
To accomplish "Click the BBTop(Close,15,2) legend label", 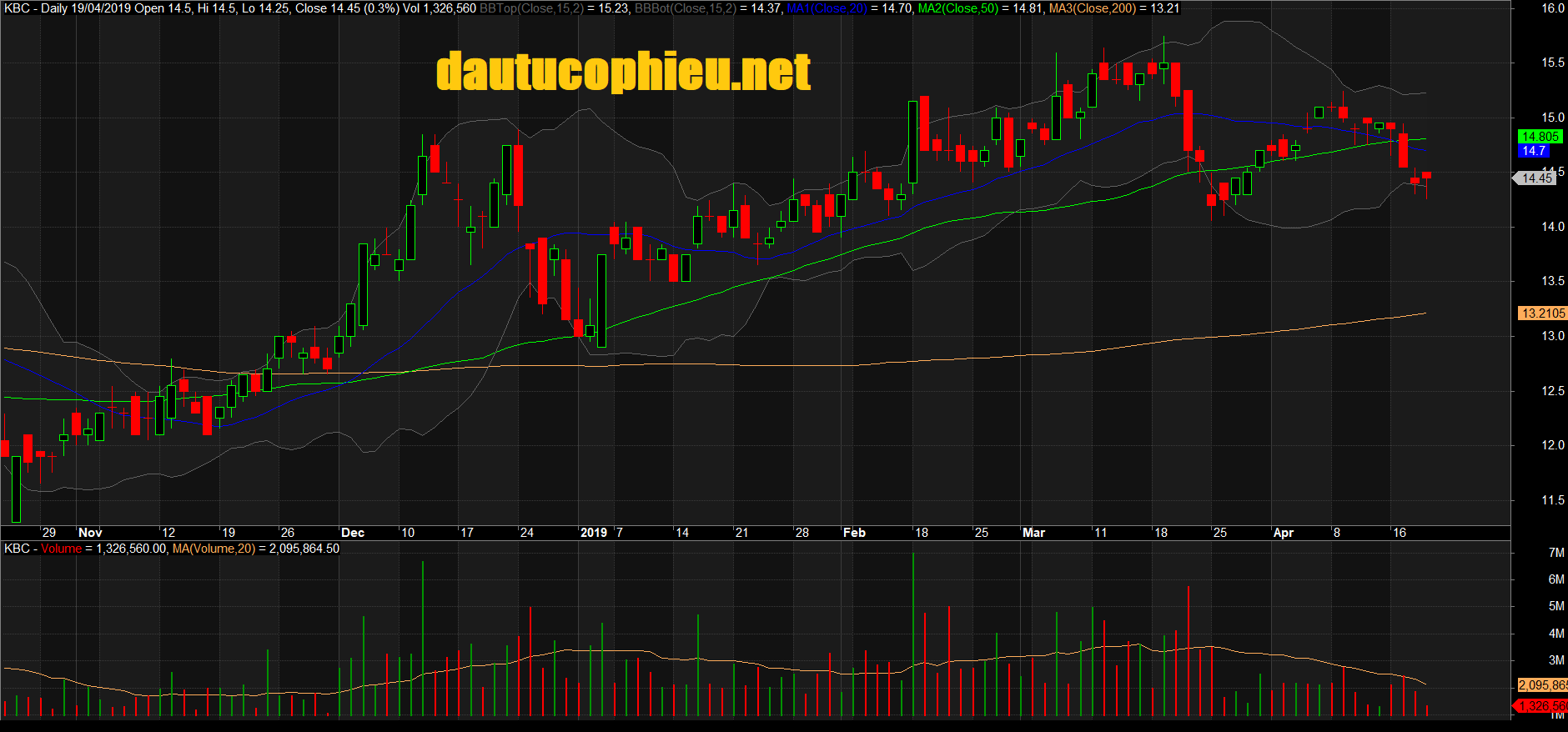I will coord(530,8).
